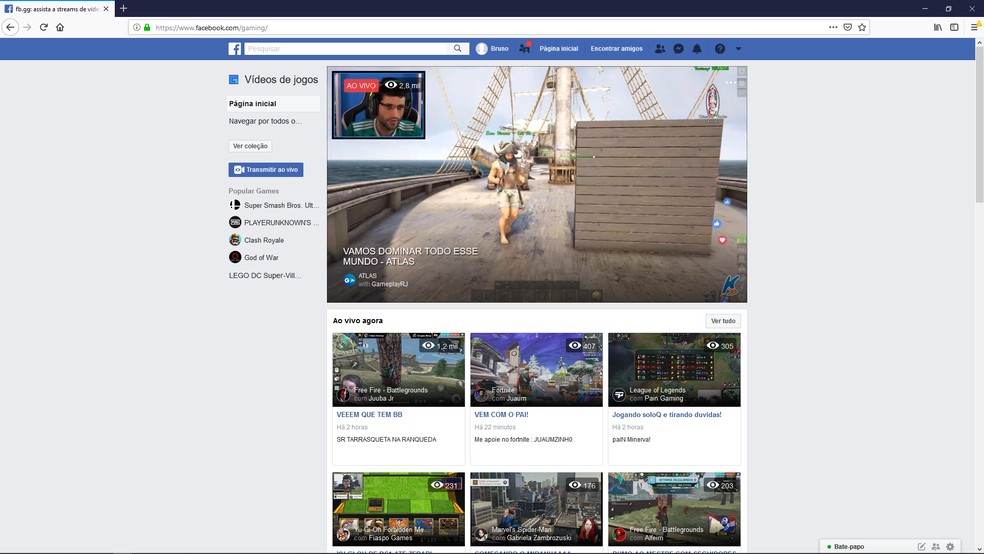The width and height of the screenshot is (984, 554).
Task: Select Página inicial in sidebar
Action: [273, 104]
